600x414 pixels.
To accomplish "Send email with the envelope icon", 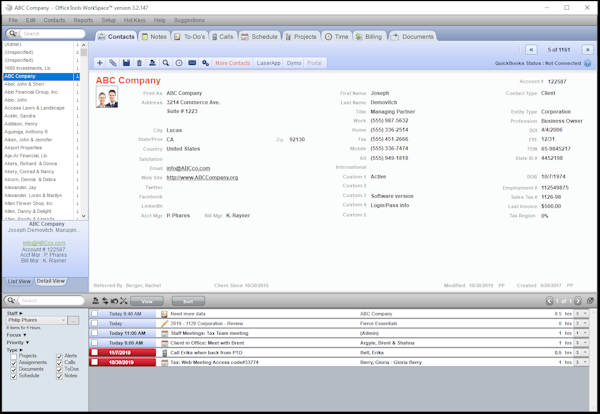I will [192, 63].
